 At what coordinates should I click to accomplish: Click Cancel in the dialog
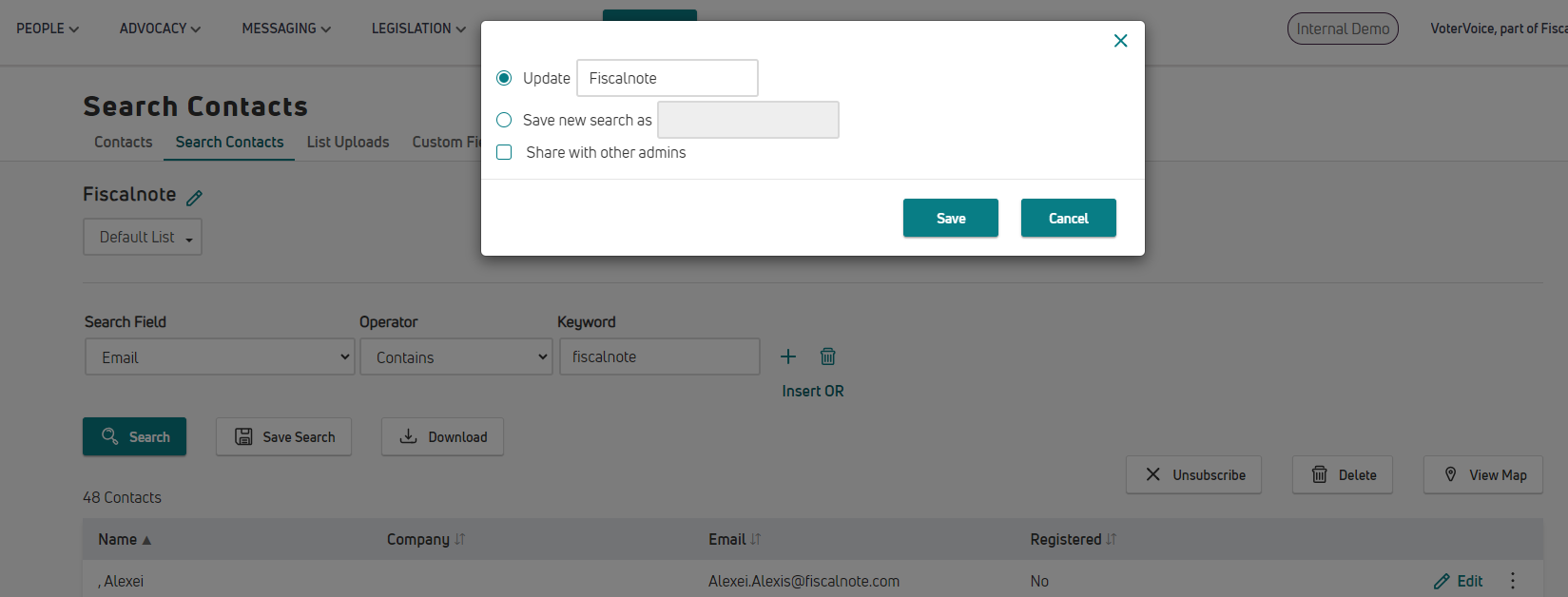[x=1069, y=218]
